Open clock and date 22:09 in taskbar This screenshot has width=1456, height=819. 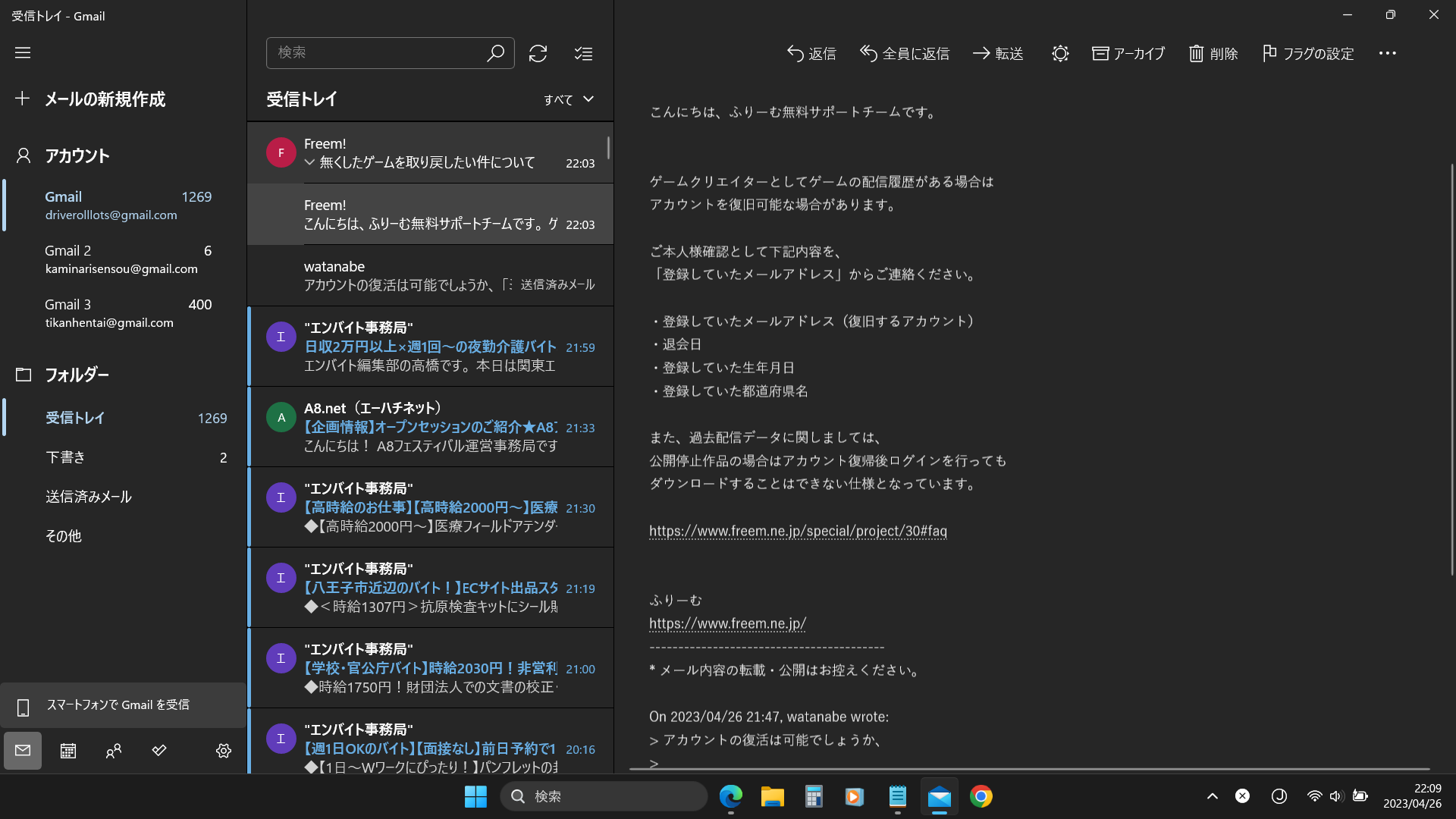coord(1412,796)
